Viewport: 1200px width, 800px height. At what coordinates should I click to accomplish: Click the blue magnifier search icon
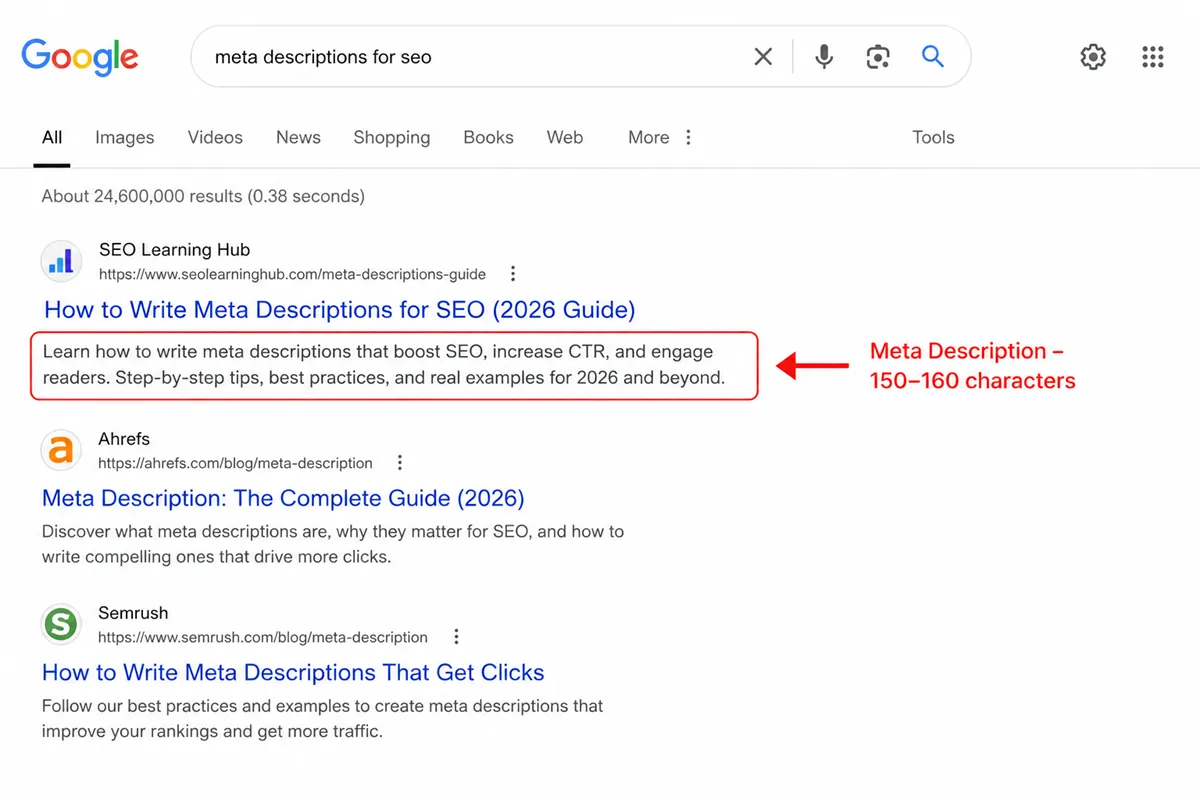[x=932, y=57]
